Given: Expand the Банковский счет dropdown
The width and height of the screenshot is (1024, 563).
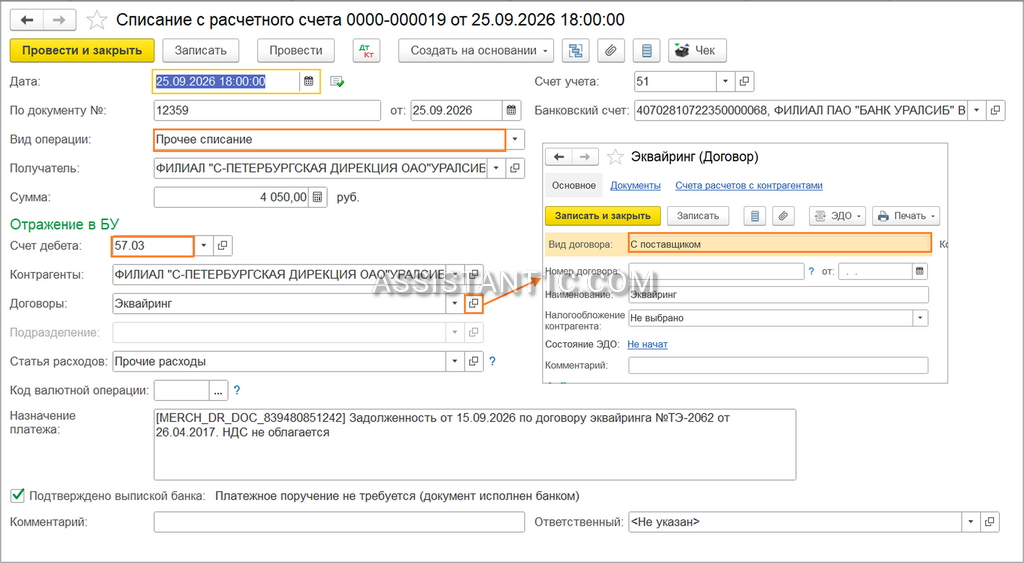Looking at the screenshot, I should [x=977, y=110].
